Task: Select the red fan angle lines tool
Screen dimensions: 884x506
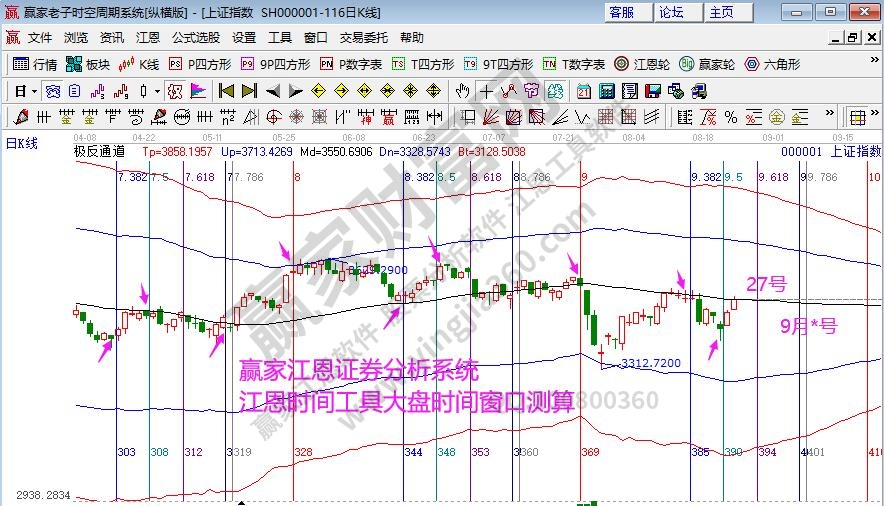Action: point(490,117)
